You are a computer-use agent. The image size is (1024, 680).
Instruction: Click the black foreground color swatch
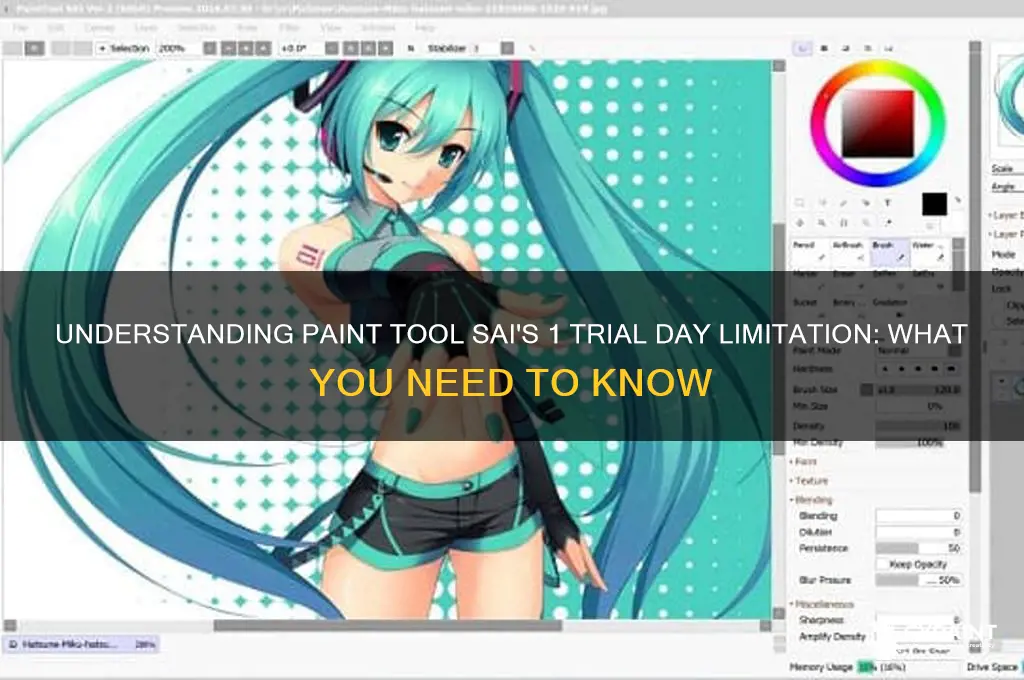click(x=934, y=204)
